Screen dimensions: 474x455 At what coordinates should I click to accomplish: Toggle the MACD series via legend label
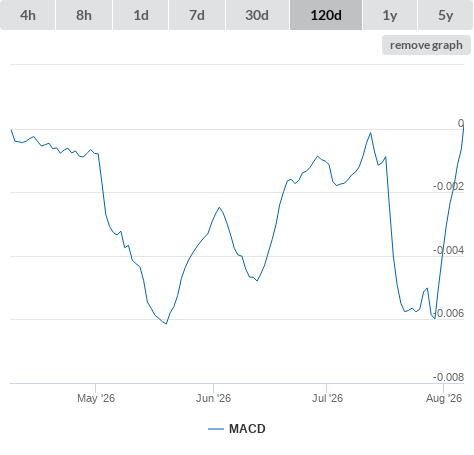point(247,429)
